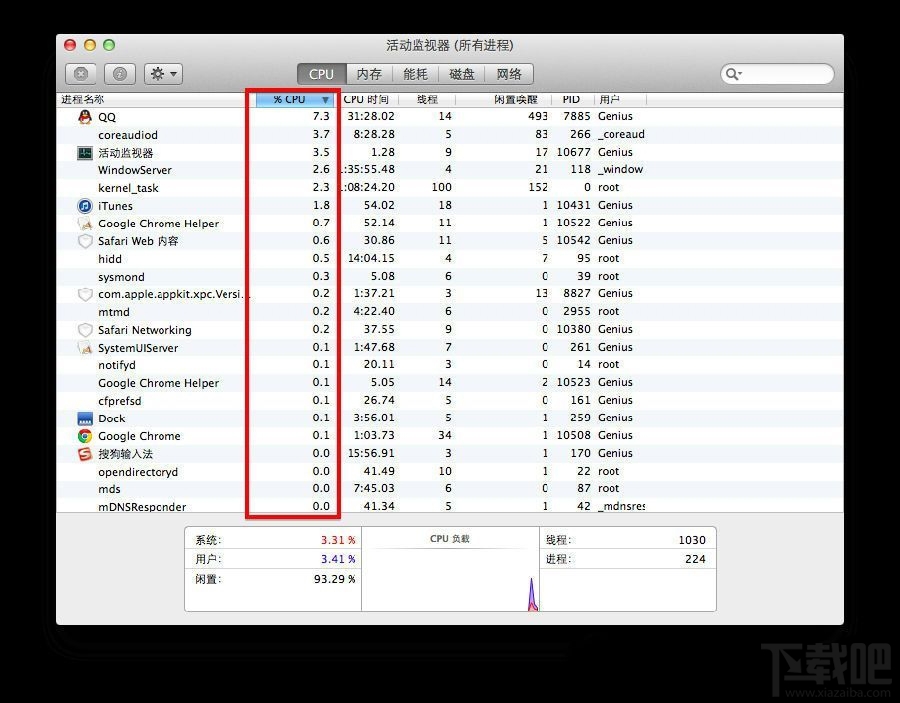Click the Dock process icon

pyautogui.click(x=85, y=418)
